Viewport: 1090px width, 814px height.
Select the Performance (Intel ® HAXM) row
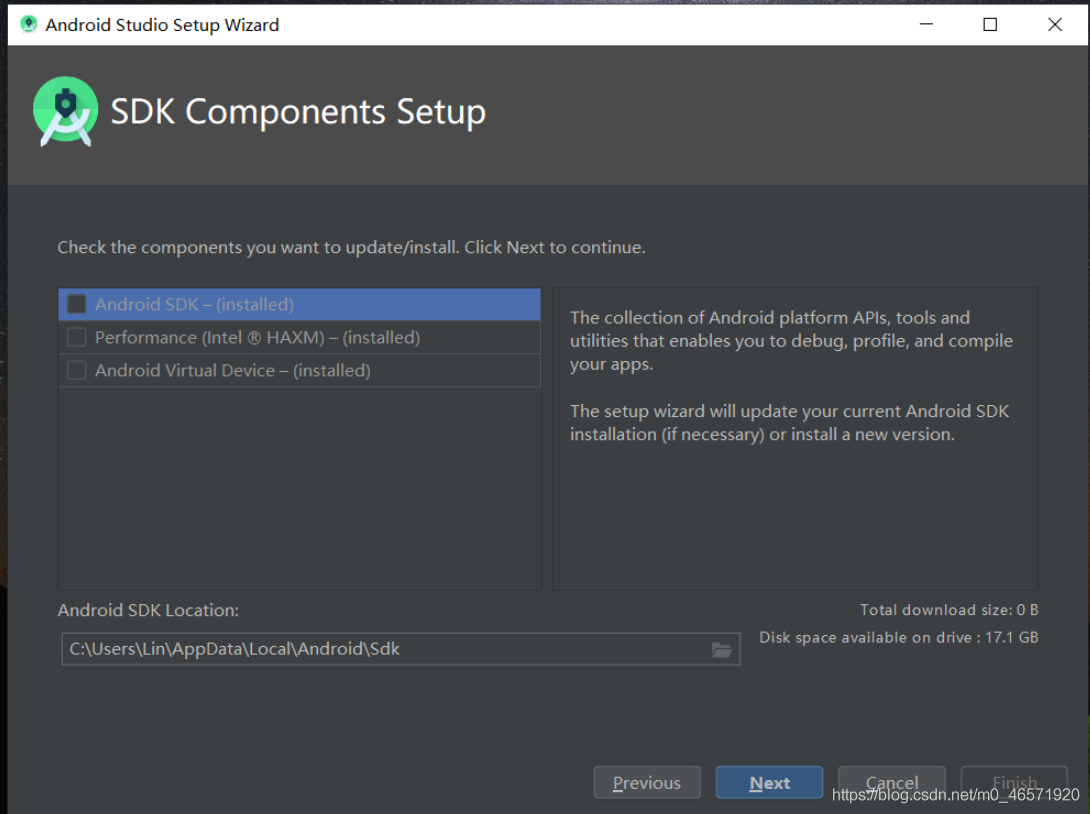[300, 337]
